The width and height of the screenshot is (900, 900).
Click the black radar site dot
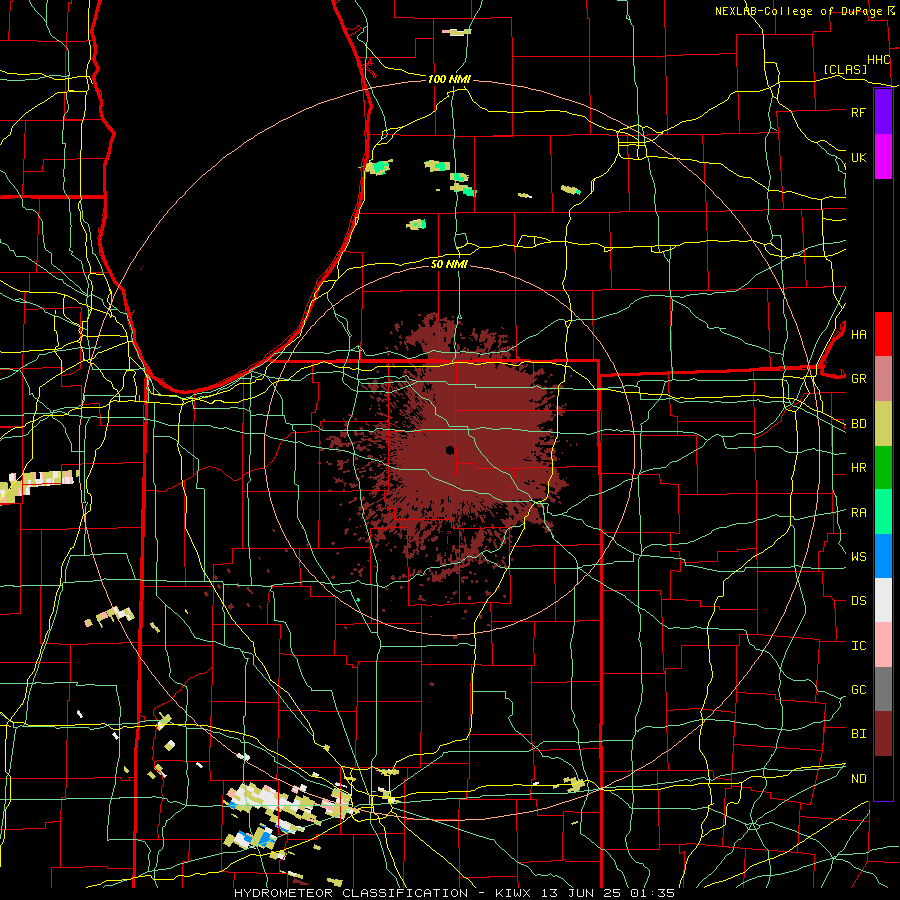449,450
